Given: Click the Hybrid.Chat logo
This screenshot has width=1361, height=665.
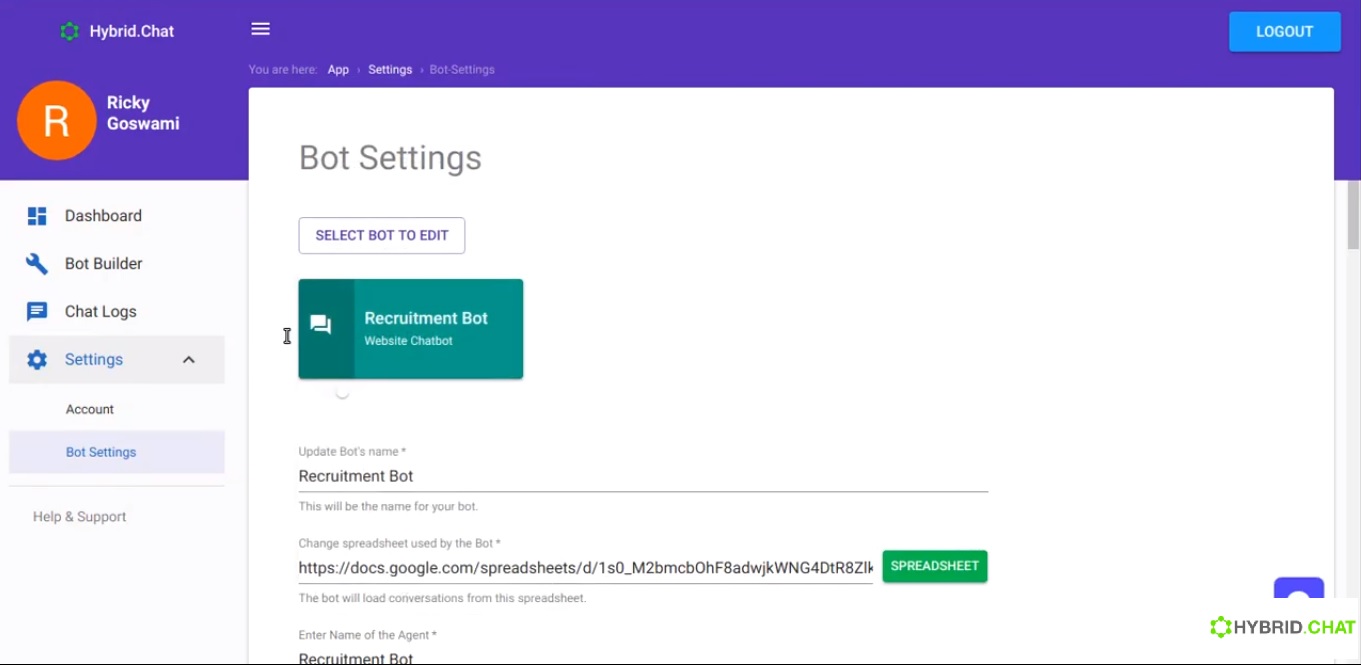Looking at the screenshot, I should [x=116, y=31].
